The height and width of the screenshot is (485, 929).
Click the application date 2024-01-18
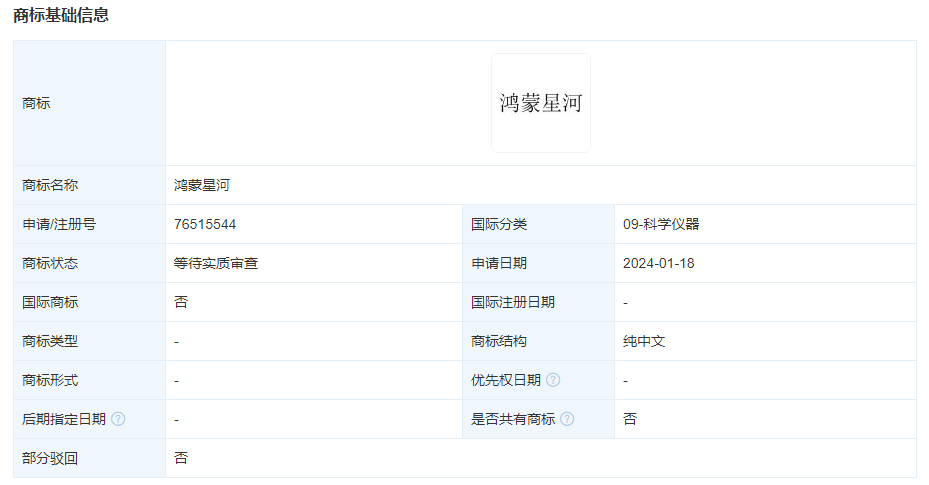click(658, 263)
